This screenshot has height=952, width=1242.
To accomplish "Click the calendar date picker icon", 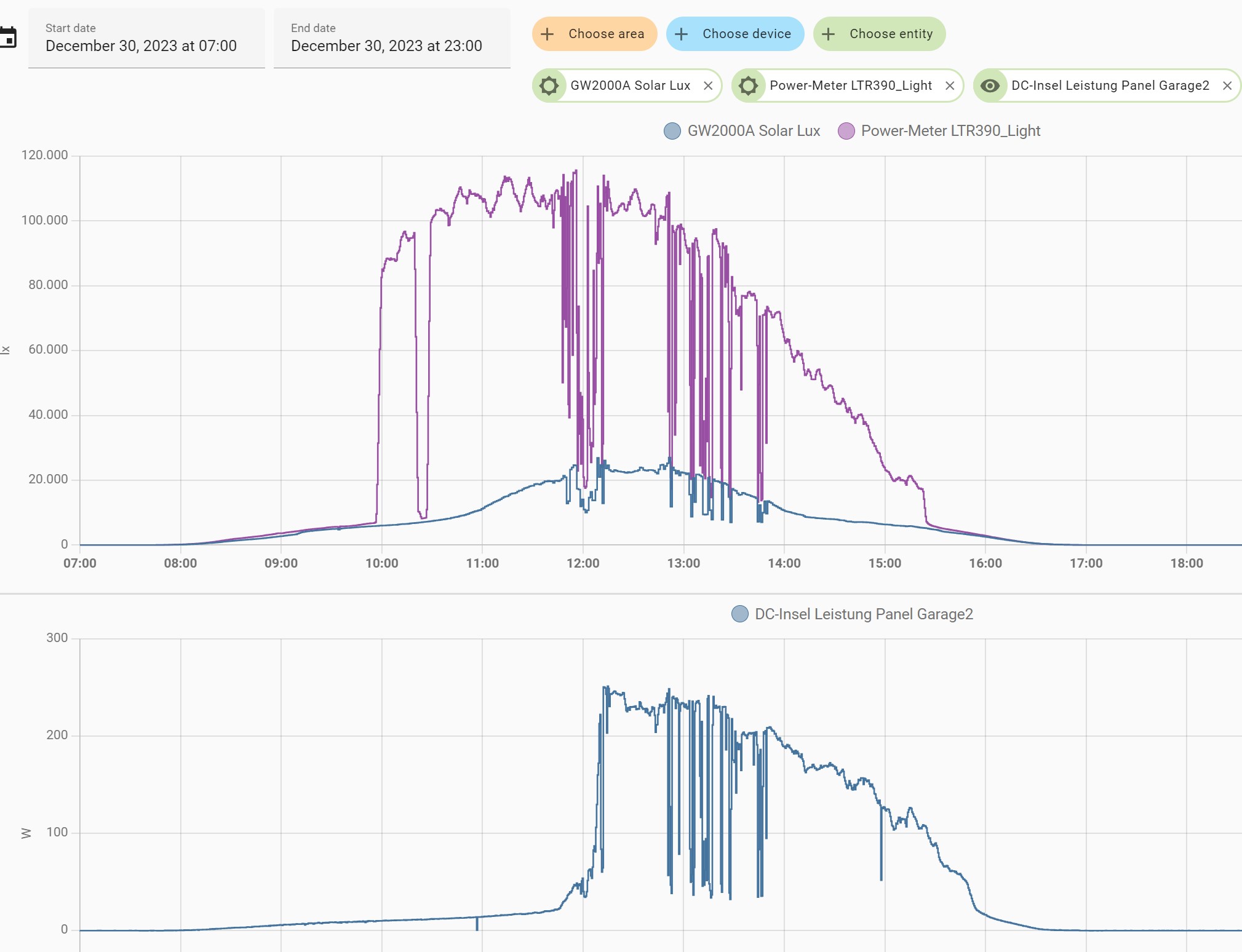I will 8,38.
